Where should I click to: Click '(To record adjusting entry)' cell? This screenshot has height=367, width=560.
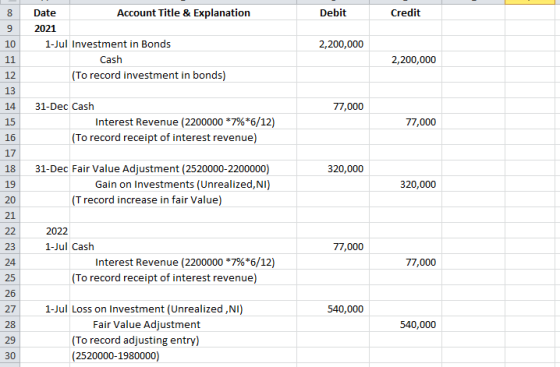click(x=183, y=340)
